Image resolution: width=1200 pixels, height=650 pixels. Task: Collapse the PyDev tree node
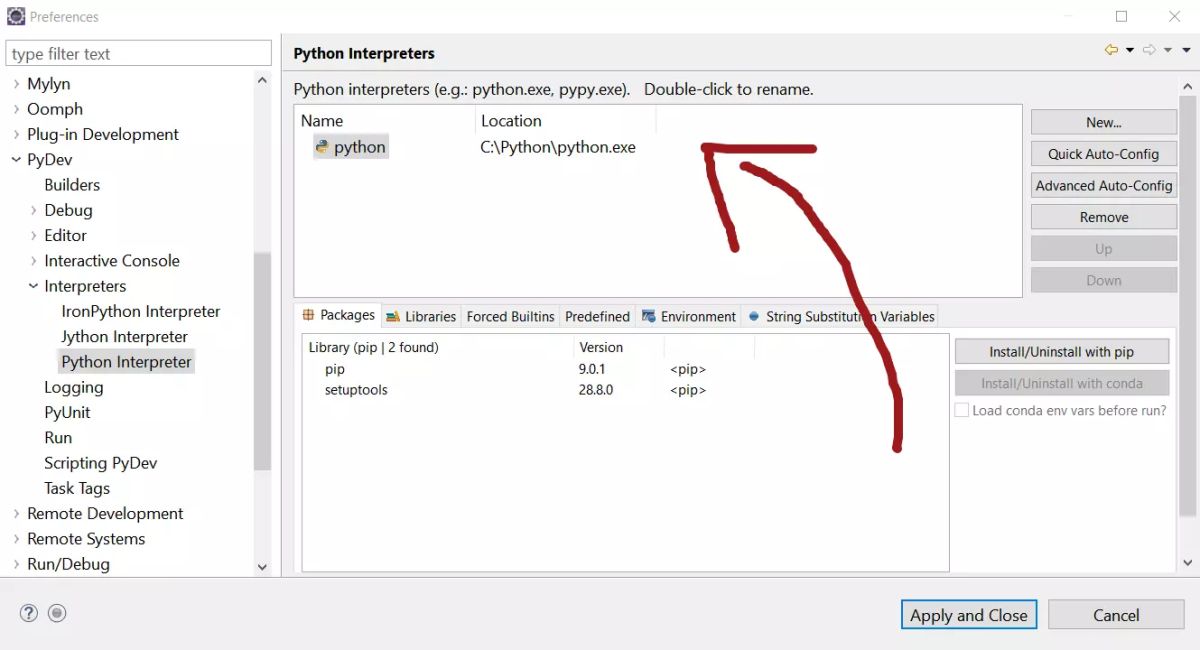16,159
